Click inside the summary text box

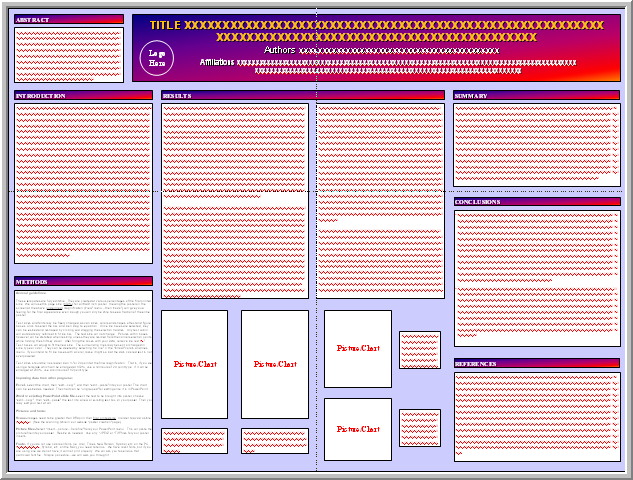coord(536,145)
